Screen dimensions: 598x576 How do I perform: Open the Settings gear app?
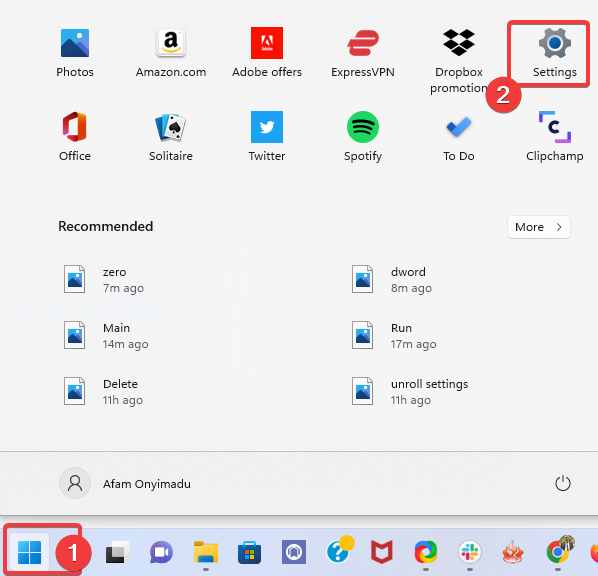point(555,53)
